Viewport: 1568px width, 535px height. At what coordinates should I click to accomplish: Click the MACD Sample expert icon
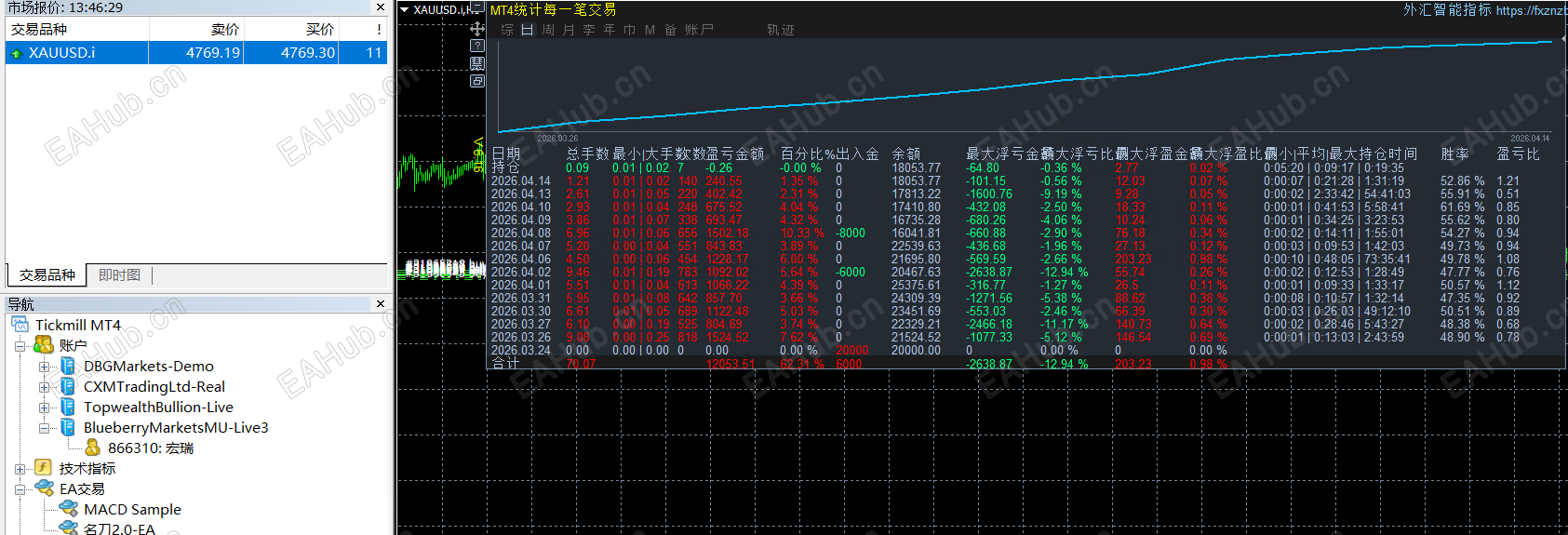68,509
